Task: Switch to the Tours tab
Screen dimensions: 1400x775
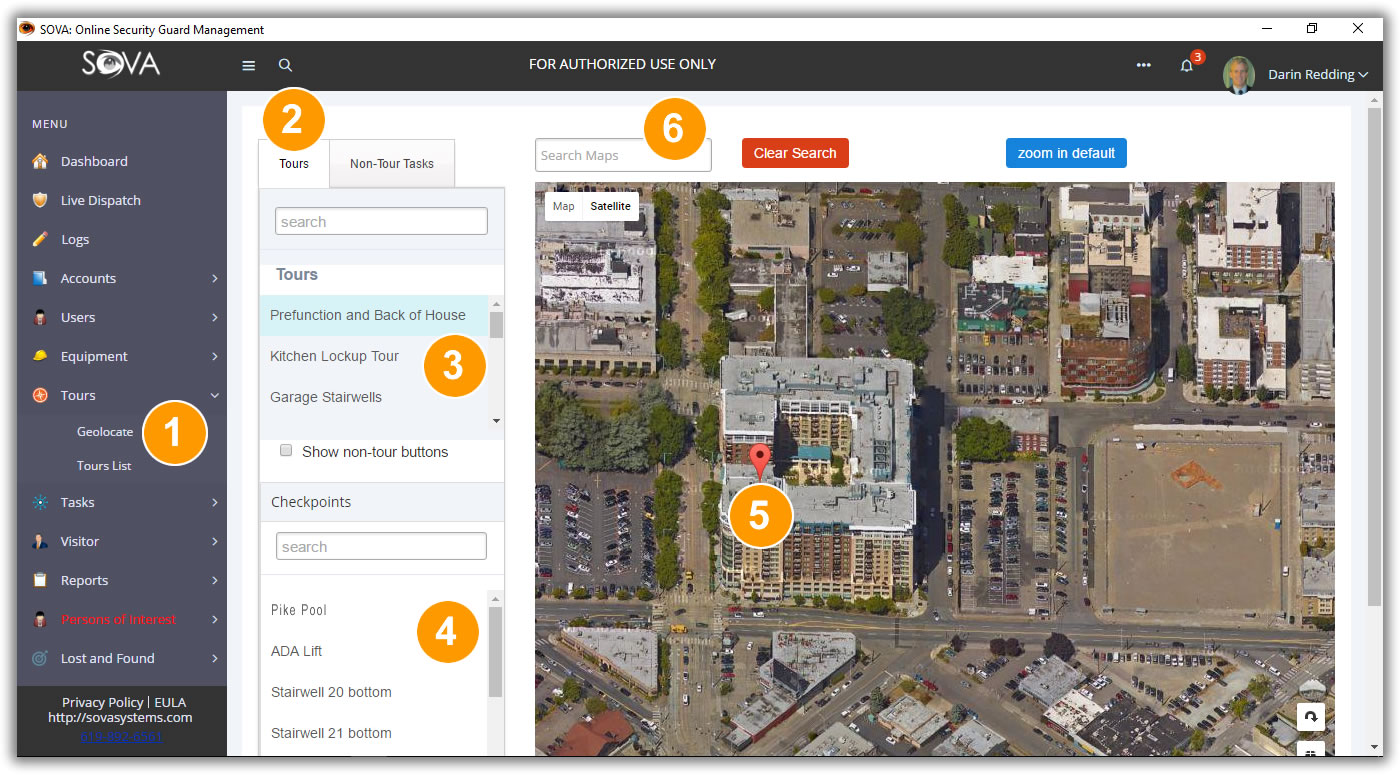Action: pyautogui.click(x=294, y=164)
